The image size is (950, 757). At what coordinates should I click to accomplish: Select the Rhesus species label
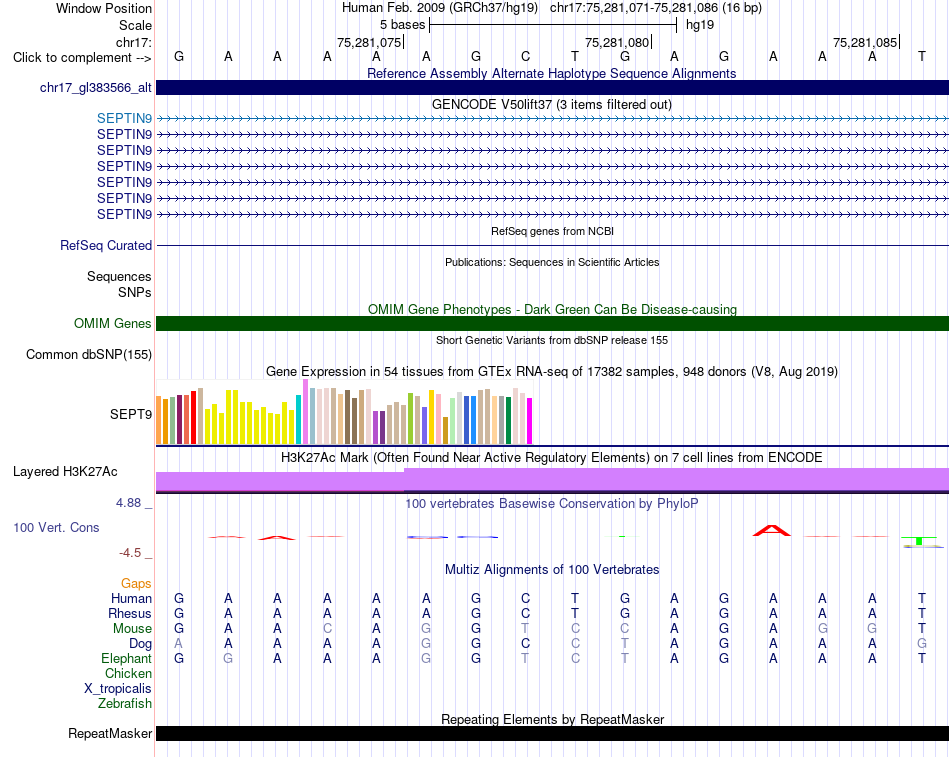[130, 613]
